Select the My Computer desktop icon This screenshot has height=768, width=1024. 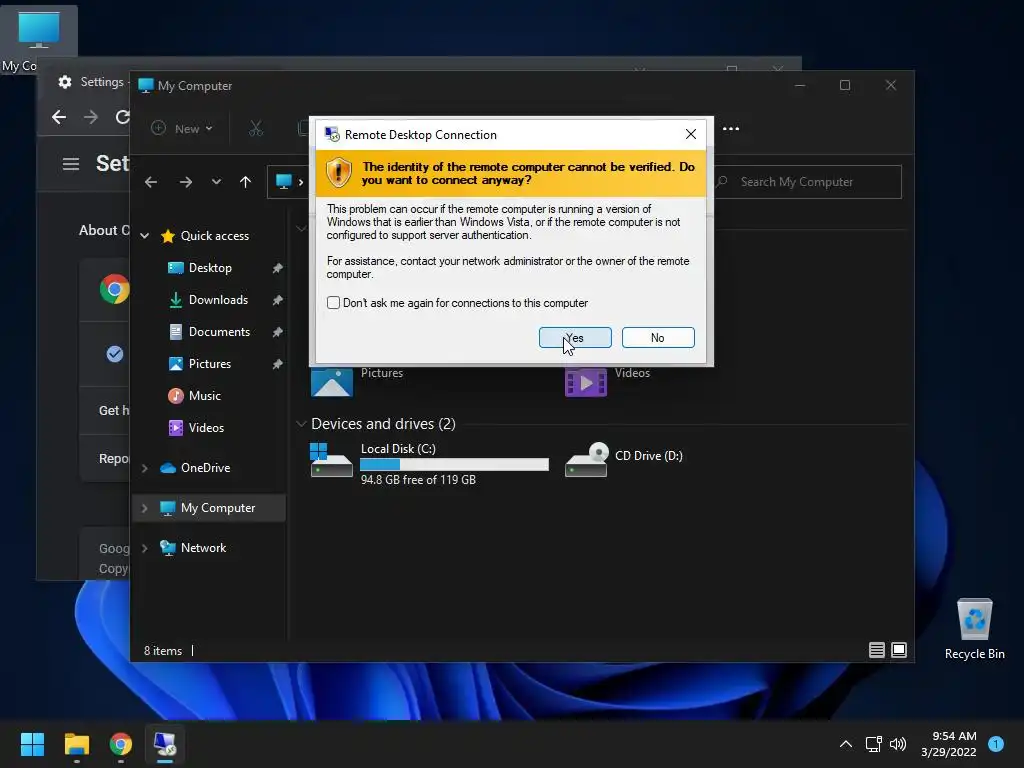(x=39, y=38)
